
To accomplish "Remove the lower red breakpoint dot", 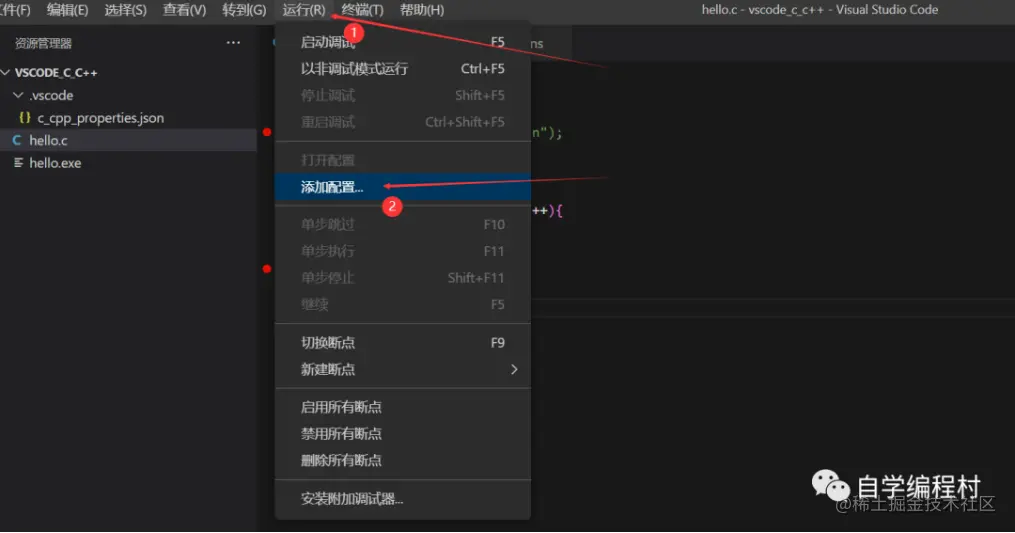I will click(x=267, y=269).
